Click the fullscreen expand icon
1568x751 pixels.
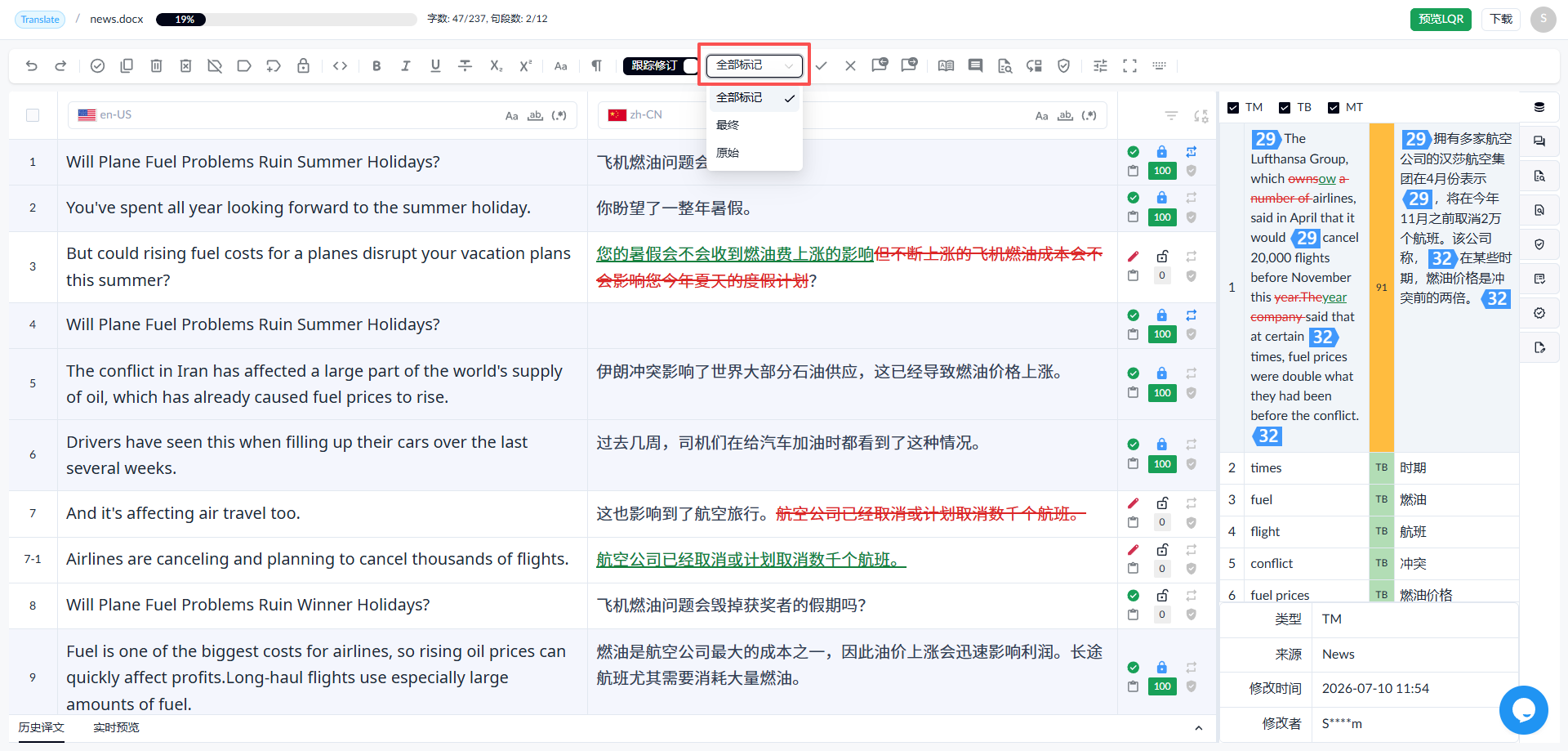point(1129,66)
